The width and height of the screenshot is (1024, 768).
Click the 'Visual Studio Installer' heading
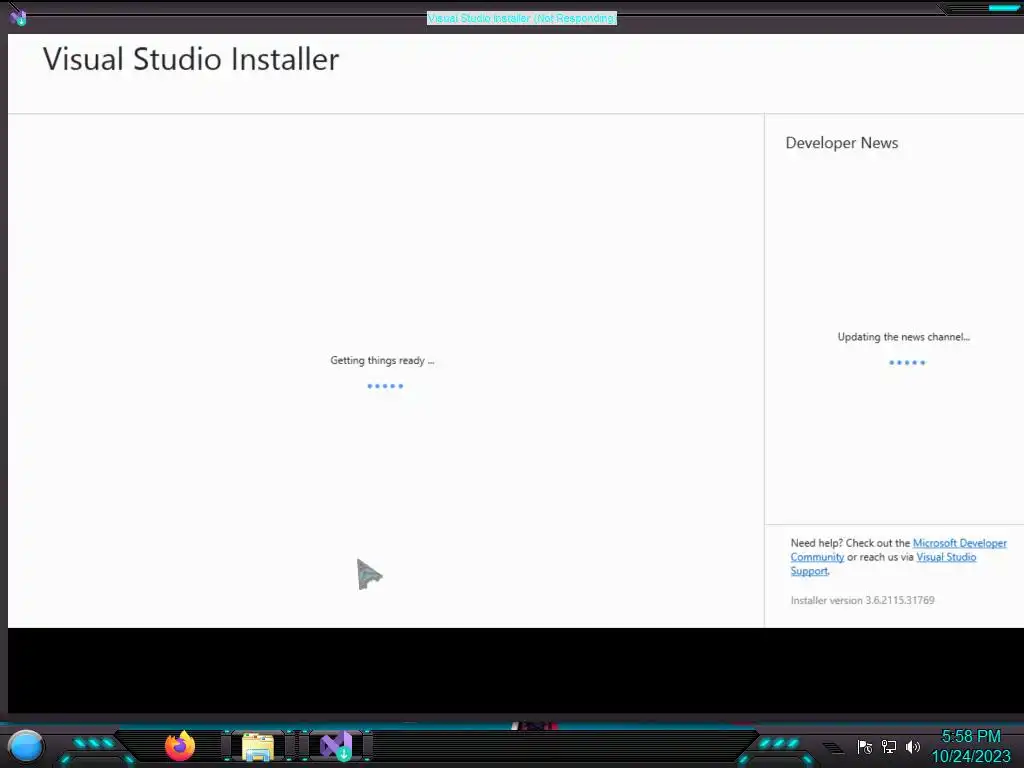(x=191, y=59)
